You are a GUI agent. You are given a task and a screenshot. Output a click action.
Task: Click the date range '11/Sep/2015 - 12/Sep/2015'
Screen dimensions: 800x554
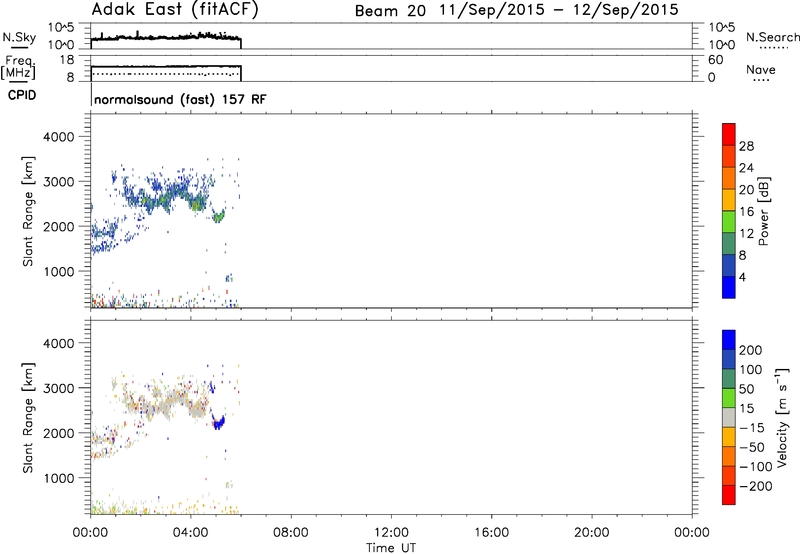(560, 10)
